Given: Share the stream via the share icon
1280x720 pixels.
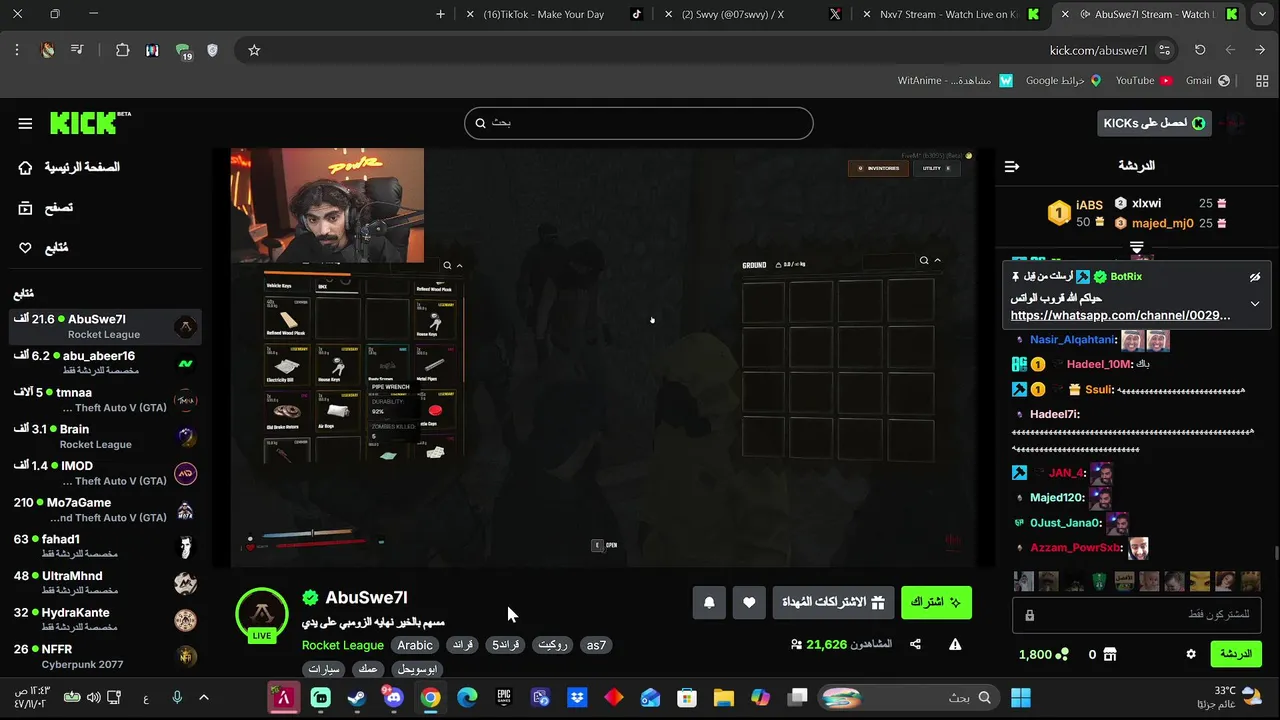Looking at the screenshot, I should [915, 645].
